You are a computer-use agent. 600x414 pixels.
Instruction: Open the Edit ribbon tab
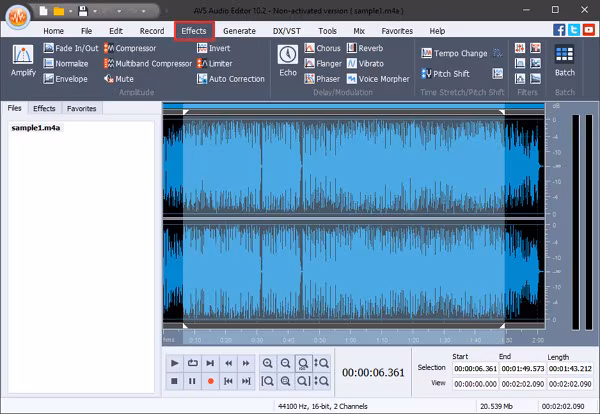click(116, 31)
